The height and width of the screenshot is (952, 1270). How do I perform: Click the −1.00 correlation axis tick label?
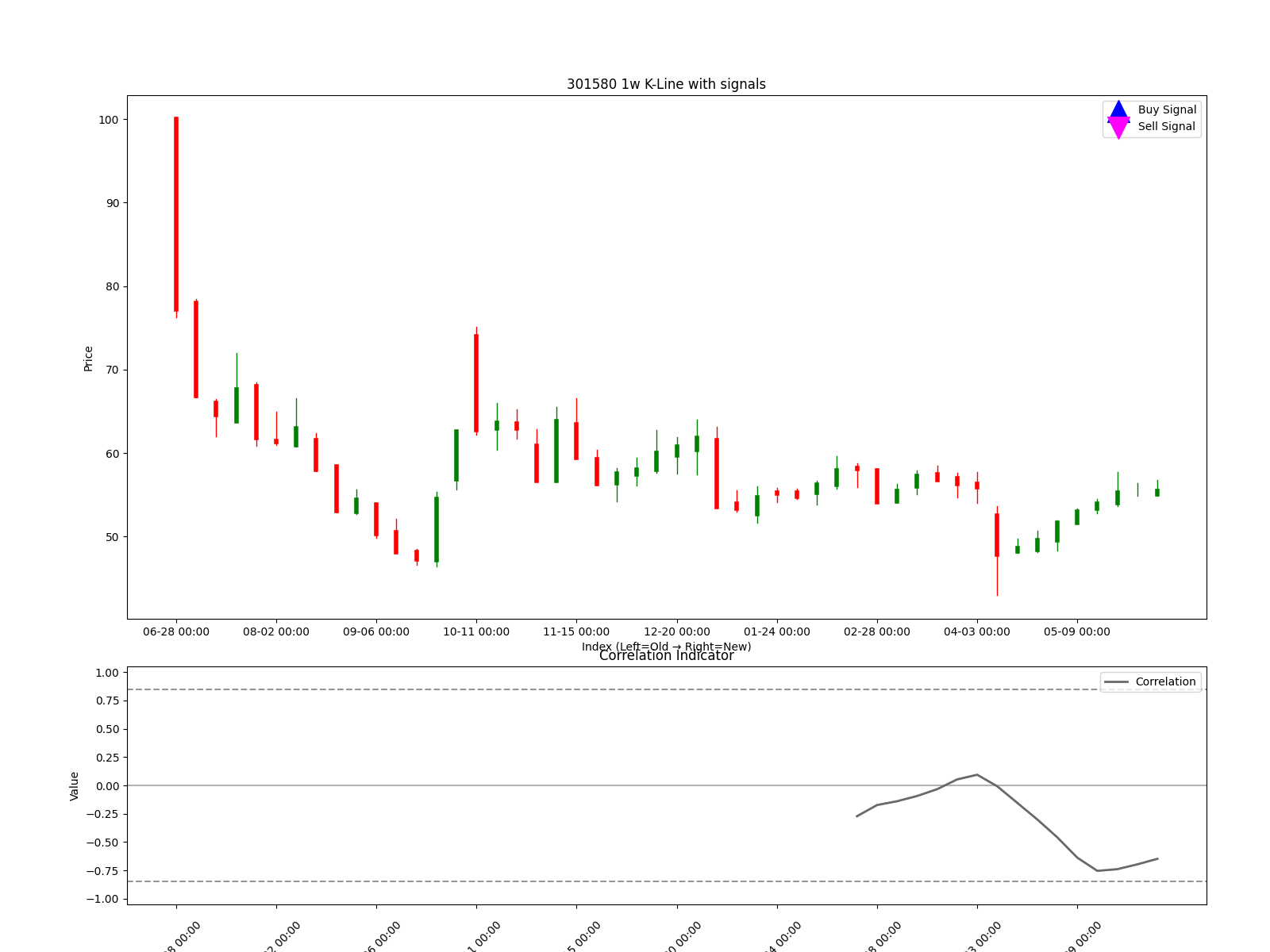[x=103, y=899]
